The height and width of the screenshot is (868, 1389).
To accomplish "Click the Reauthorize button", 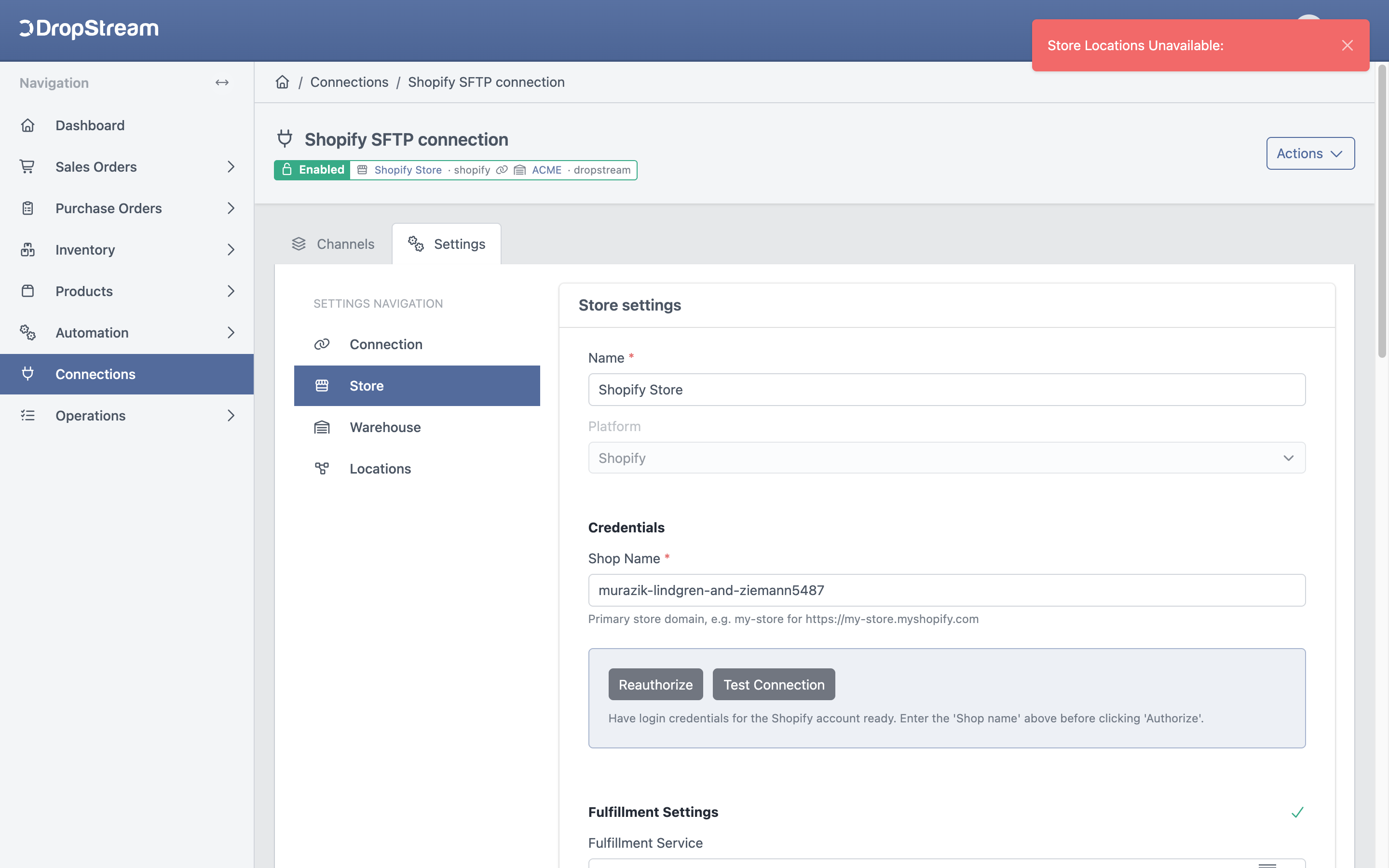I will [x=655, y=684].
